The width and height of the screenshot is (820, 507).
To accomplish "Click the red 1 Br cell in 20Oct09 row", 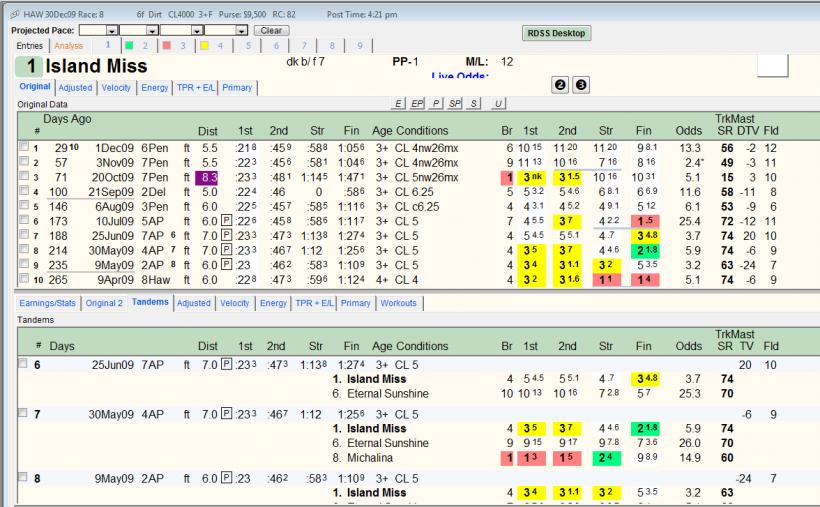I will tap(509, 177).
